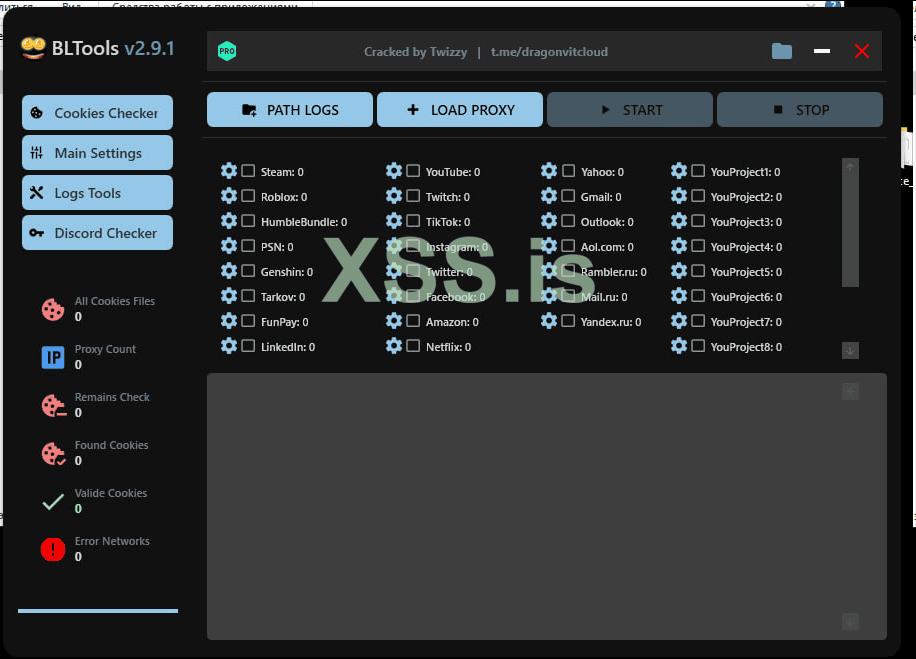The height and width of the screenshot is (659, 916).
Task: Click the Found Cookies icon
Action: 53,453
